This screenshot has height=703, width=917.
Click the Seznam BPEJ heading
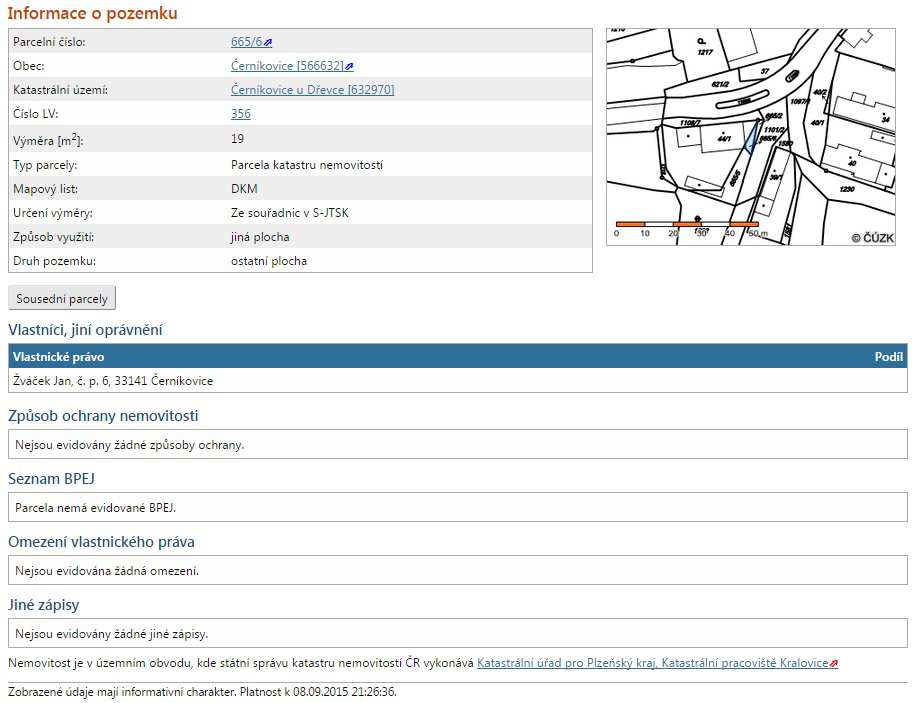point(51,479)
